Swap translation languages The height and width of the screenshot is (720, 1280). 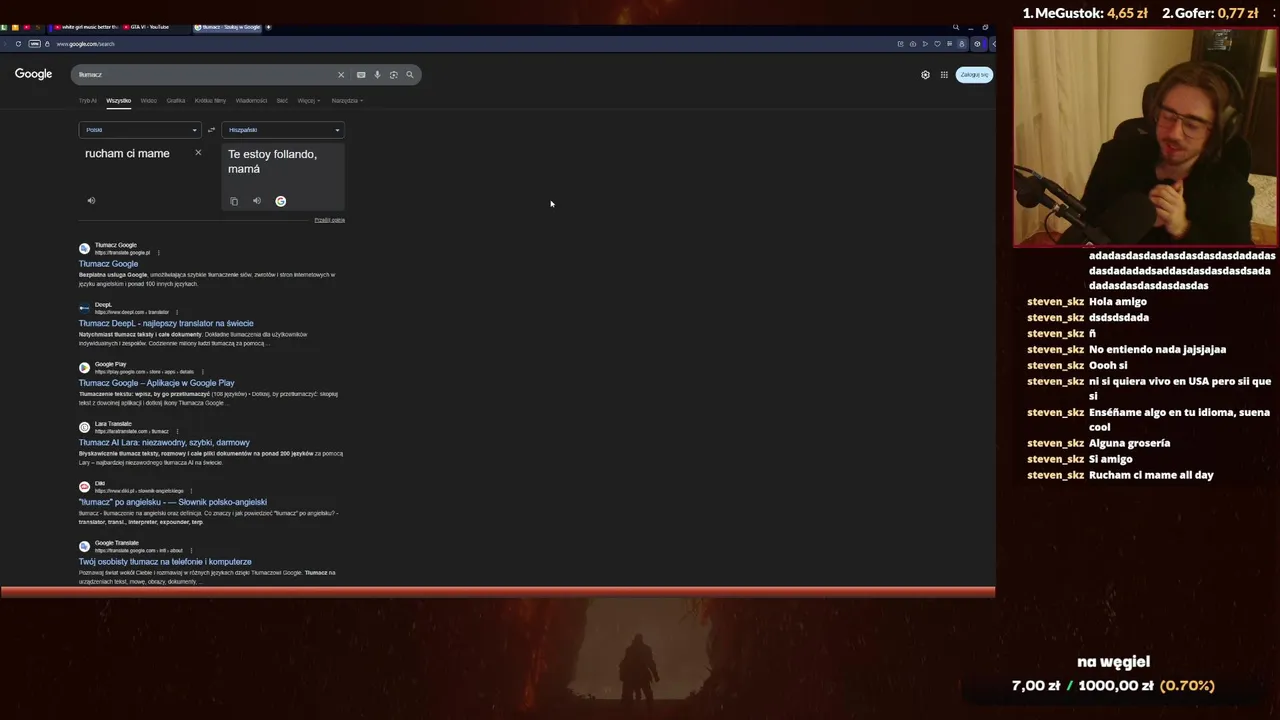pos(211,130)
